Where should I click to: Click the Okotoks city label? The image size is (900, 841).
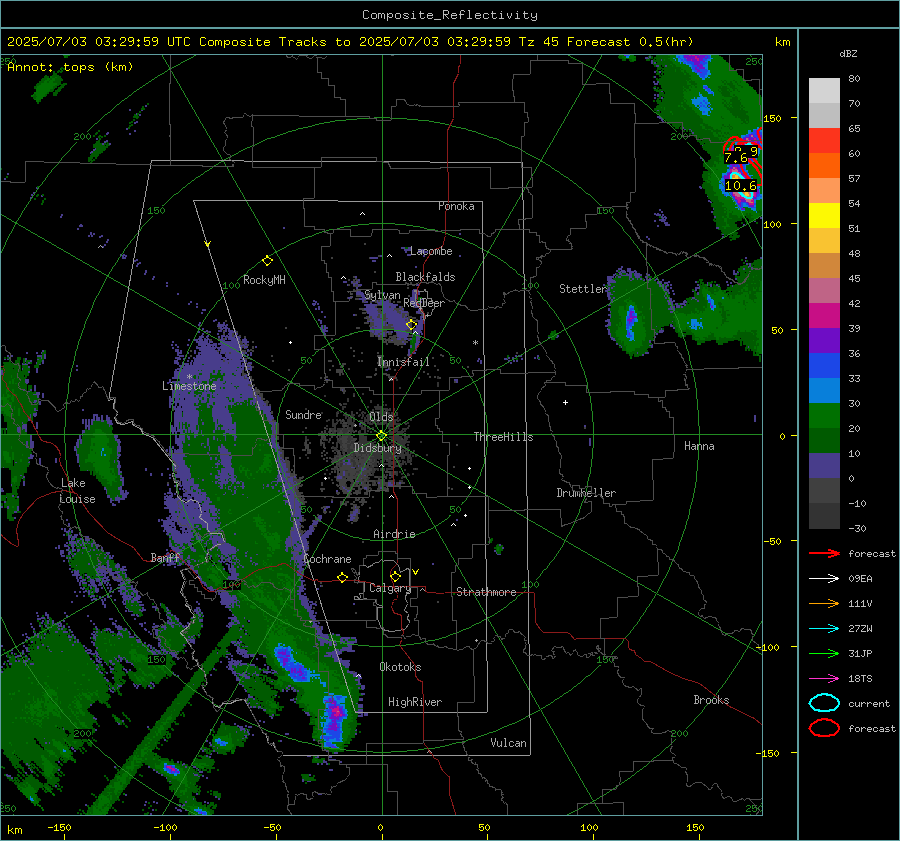pos(400,667)
